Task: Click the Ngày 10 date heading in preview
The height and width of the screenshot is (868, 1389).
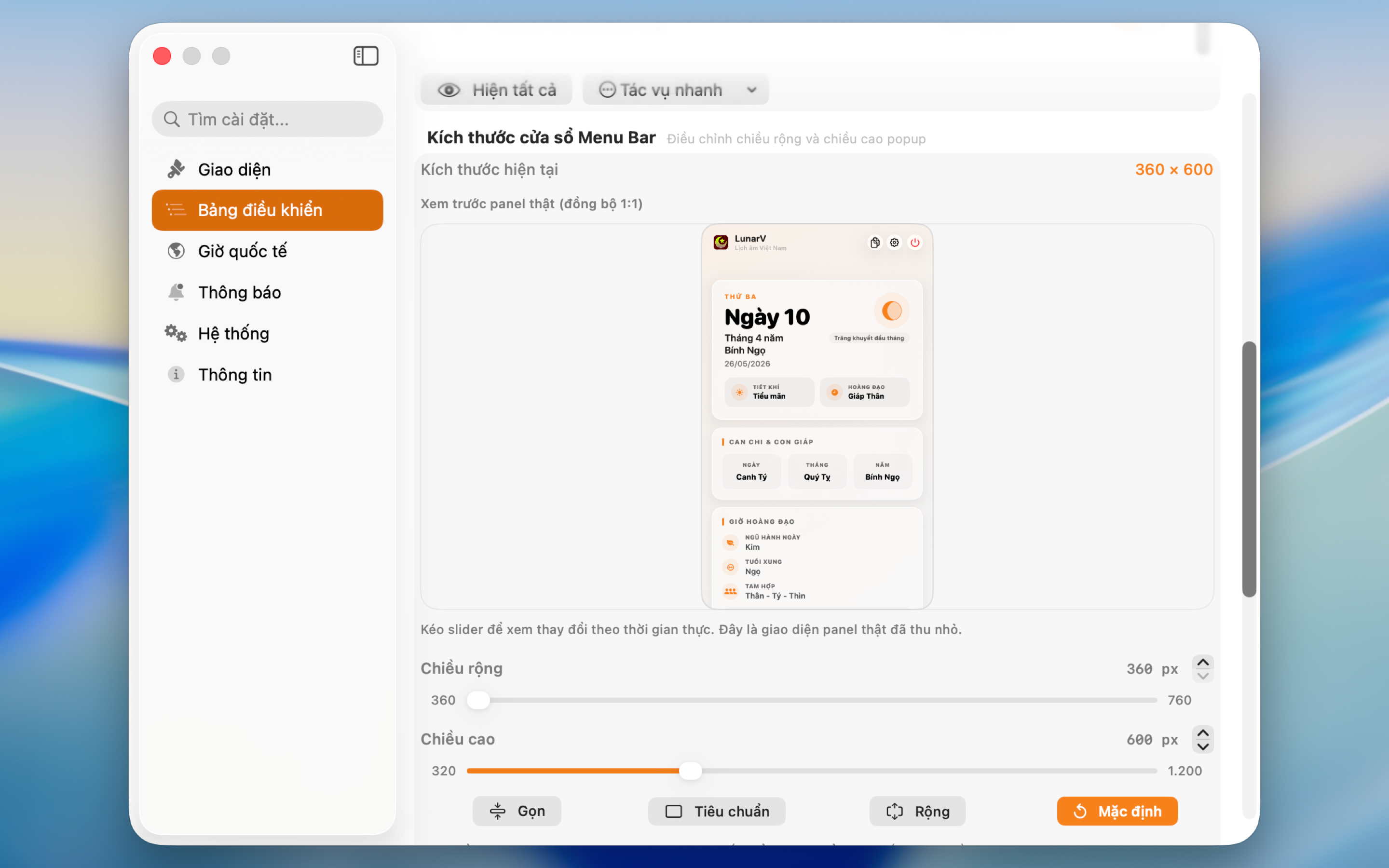Action: tap(767, 317)
